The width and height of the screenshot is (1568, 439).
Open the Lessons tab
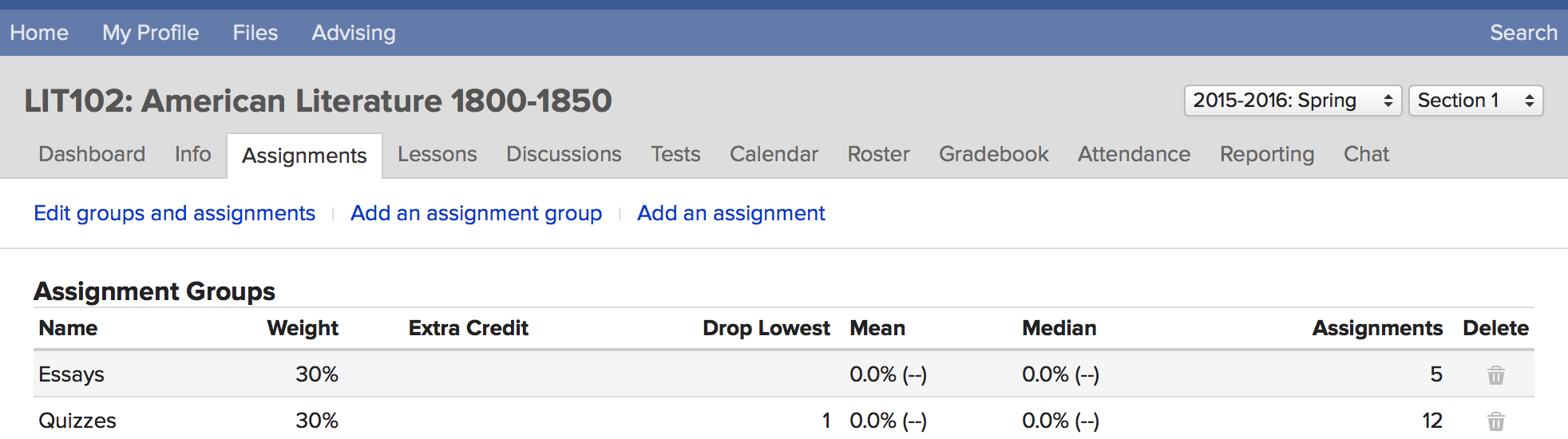[437, 154]
